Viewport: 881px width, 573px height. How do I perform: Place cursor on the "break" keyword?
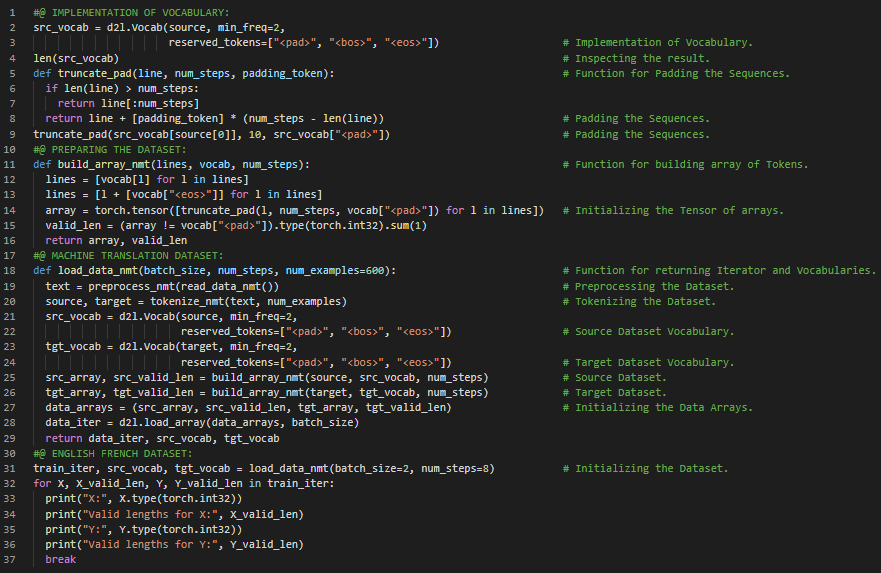[60, 559]
